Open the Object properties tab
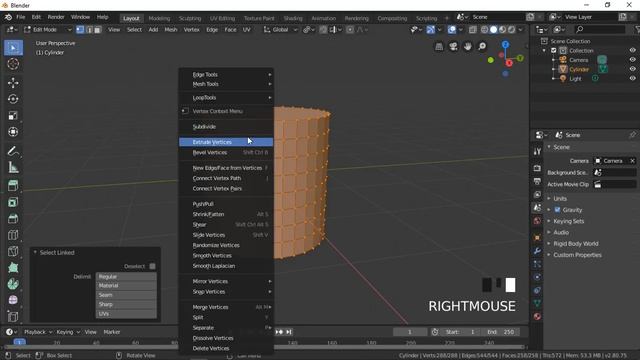The image size is (640, 360). click(537, 237)
